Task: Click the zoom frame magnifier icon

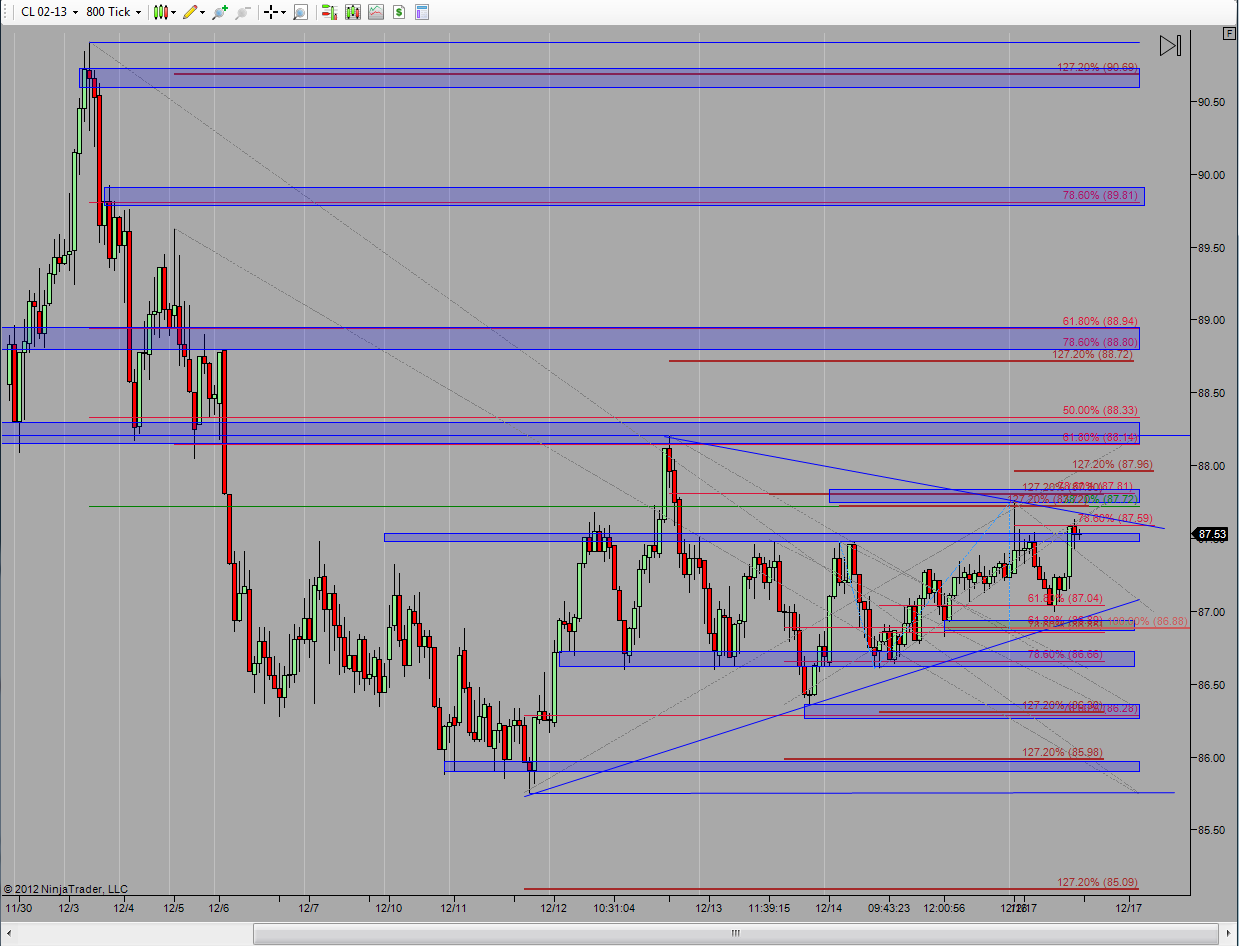Action: (300, 12)
